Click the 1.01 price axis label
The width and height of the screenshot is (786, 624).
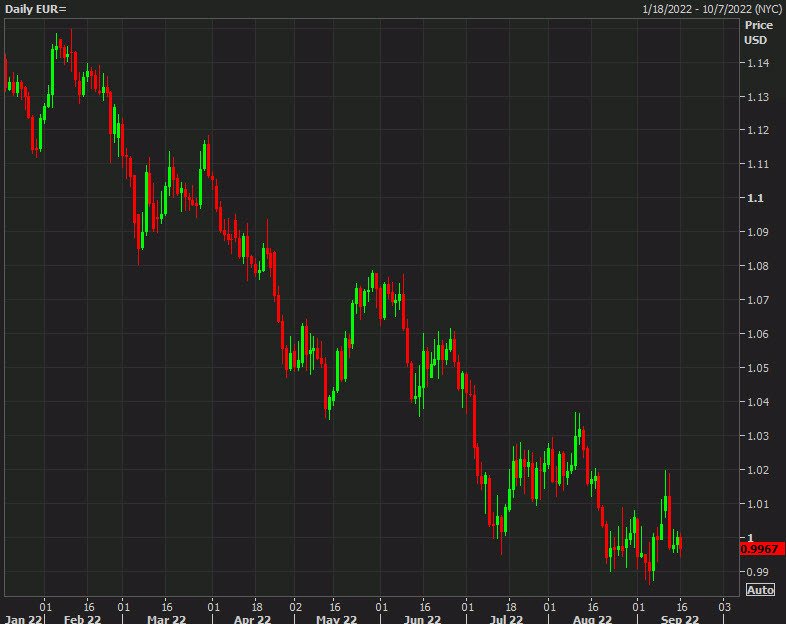758,504
